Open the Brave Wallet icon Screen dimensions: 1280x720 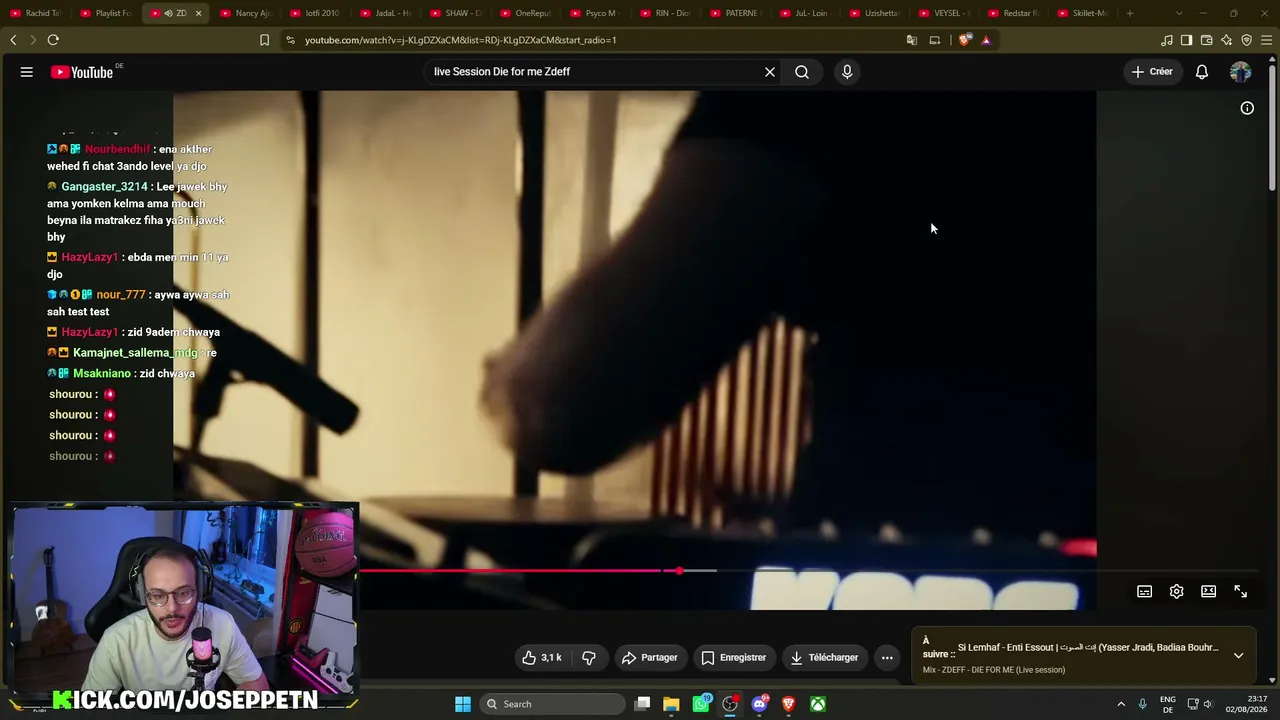[1207, 40]
